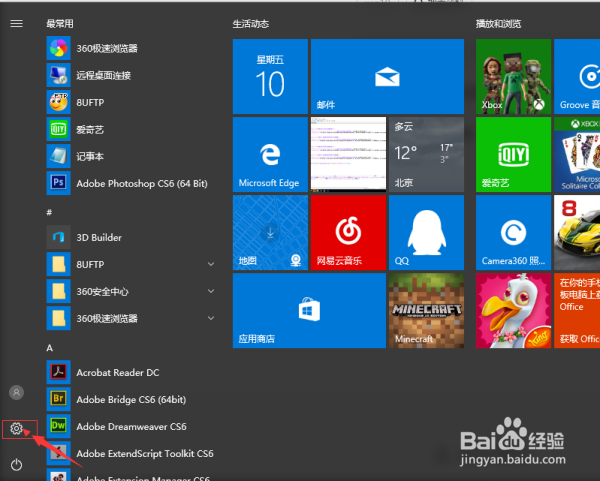Open the 8UFTP folder entry
Viewport: 600px width, 481px height.
[x=130, y=264]
